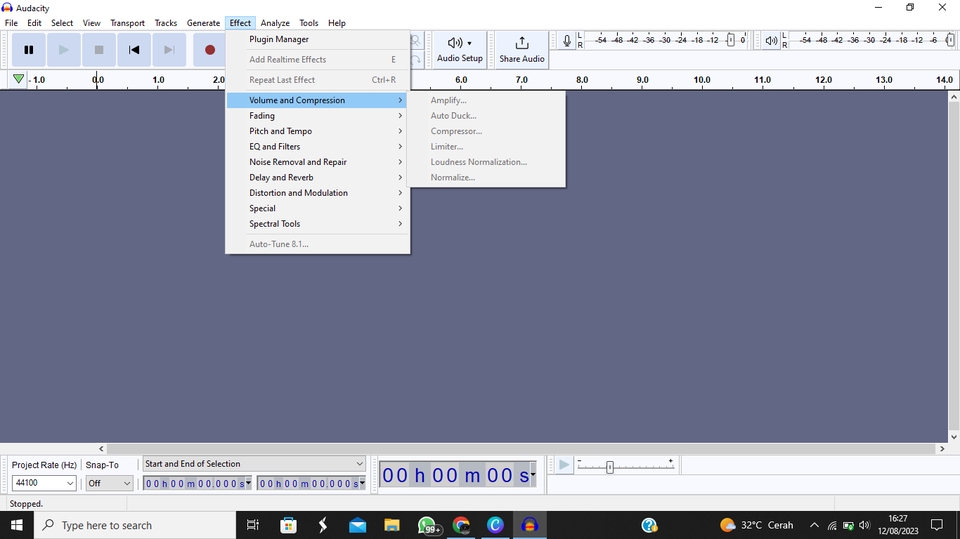960x539 pixels.
Task: Expand the Delay and Reverb submenu
Action: click(x=318, y=178)
